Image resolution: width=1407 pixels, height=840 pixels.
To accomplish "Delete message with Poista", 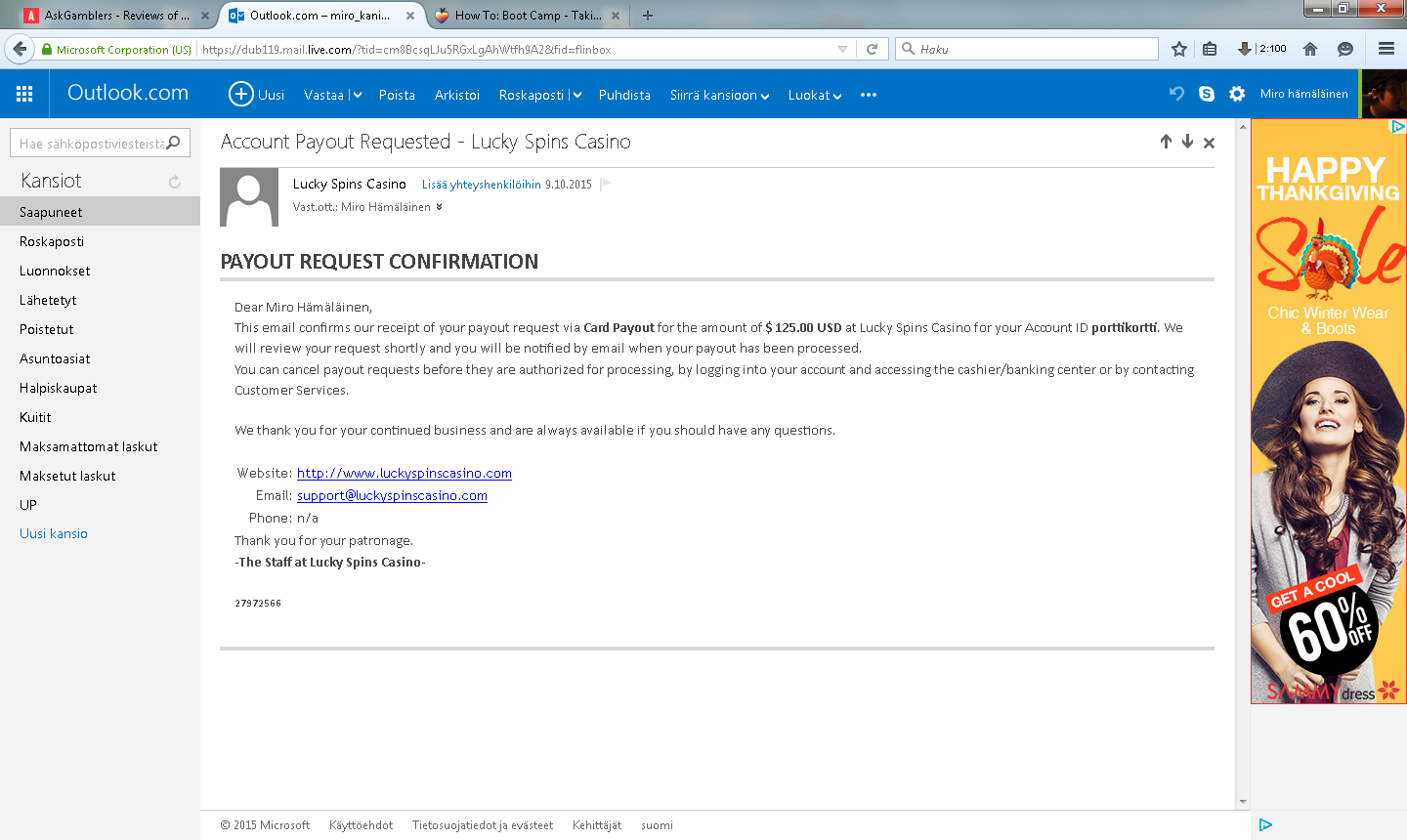I will [x=397, y=95].
